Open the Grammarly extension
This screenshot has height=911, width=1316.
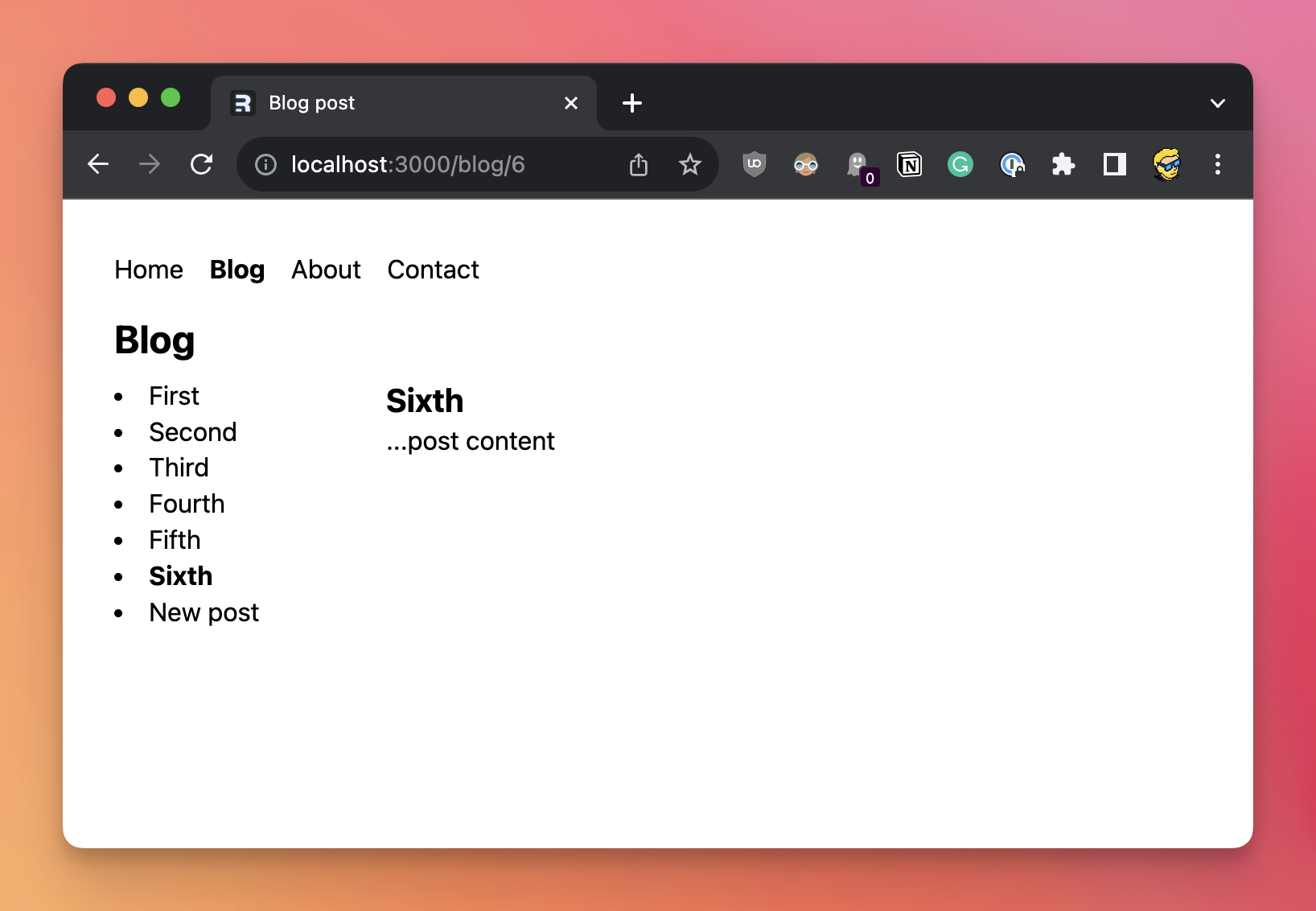click(960, 165)
